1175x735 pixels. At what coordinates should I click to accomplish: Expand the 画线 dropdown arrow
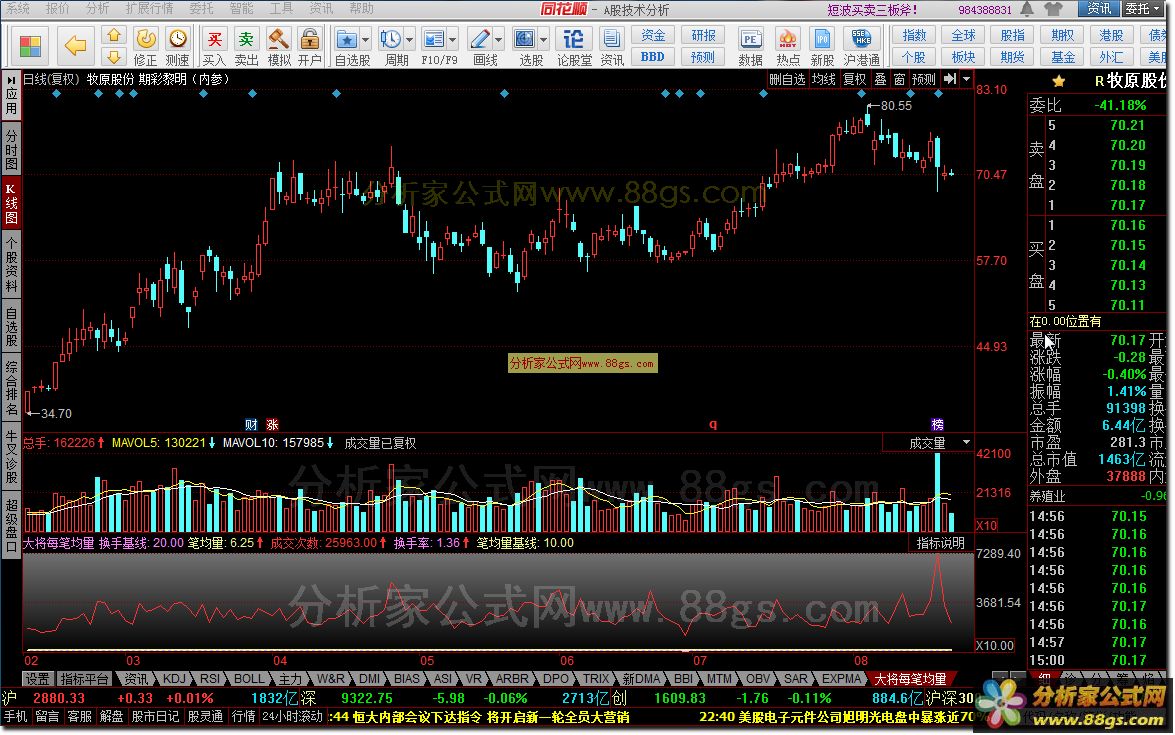coord(498,39)
